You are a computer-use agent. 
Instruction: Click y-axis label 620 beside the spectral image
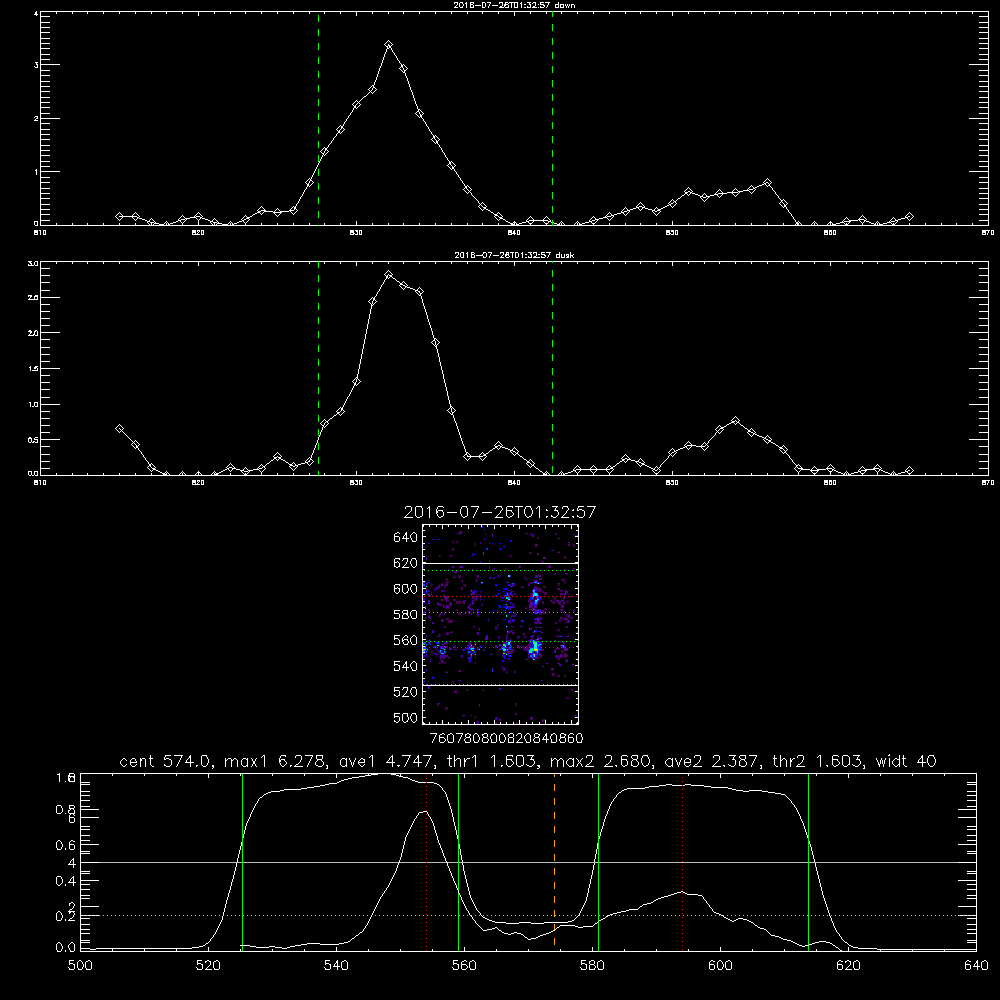tap(406, 563)
